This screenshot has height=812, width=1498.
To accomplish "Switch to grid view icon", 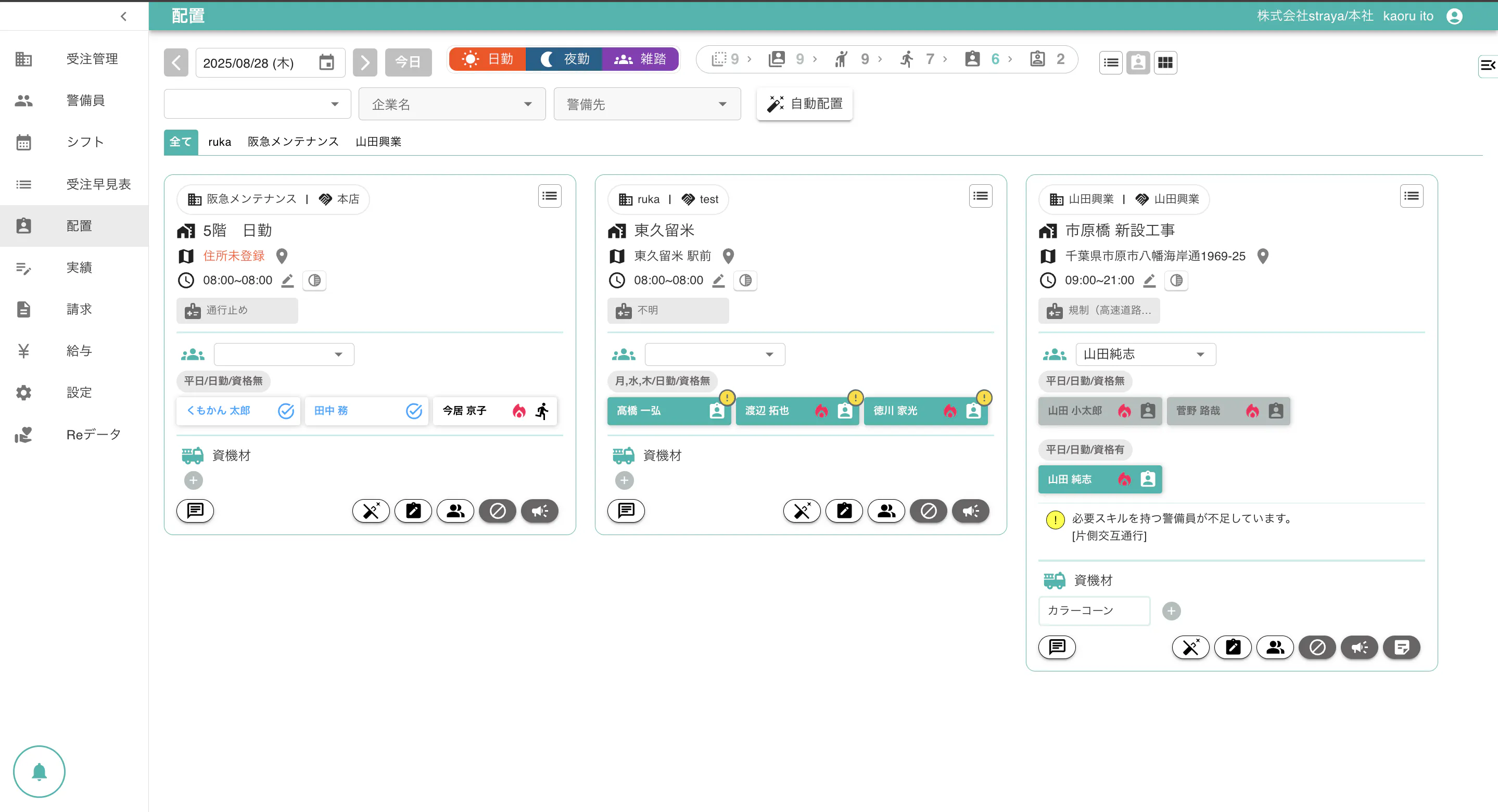I will click(1165, 62).
